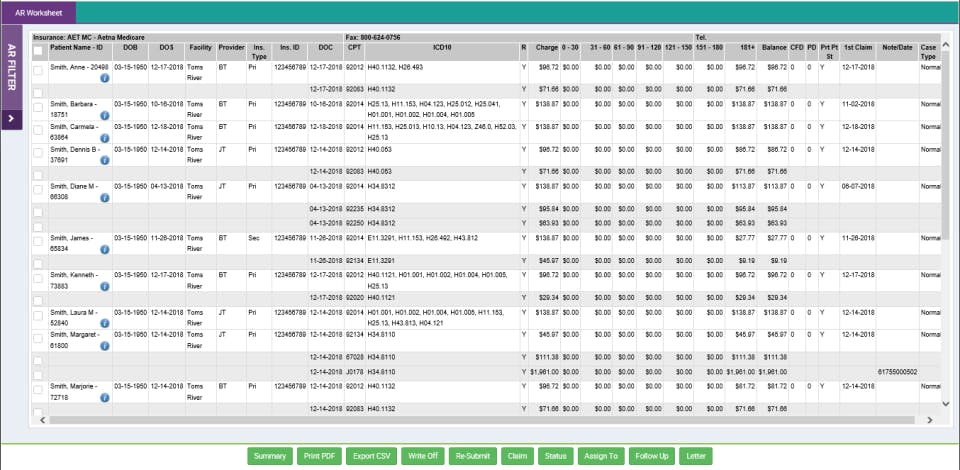
Task: Check the box for Smith, Dennis B row
Action: [x=38, y=153]
